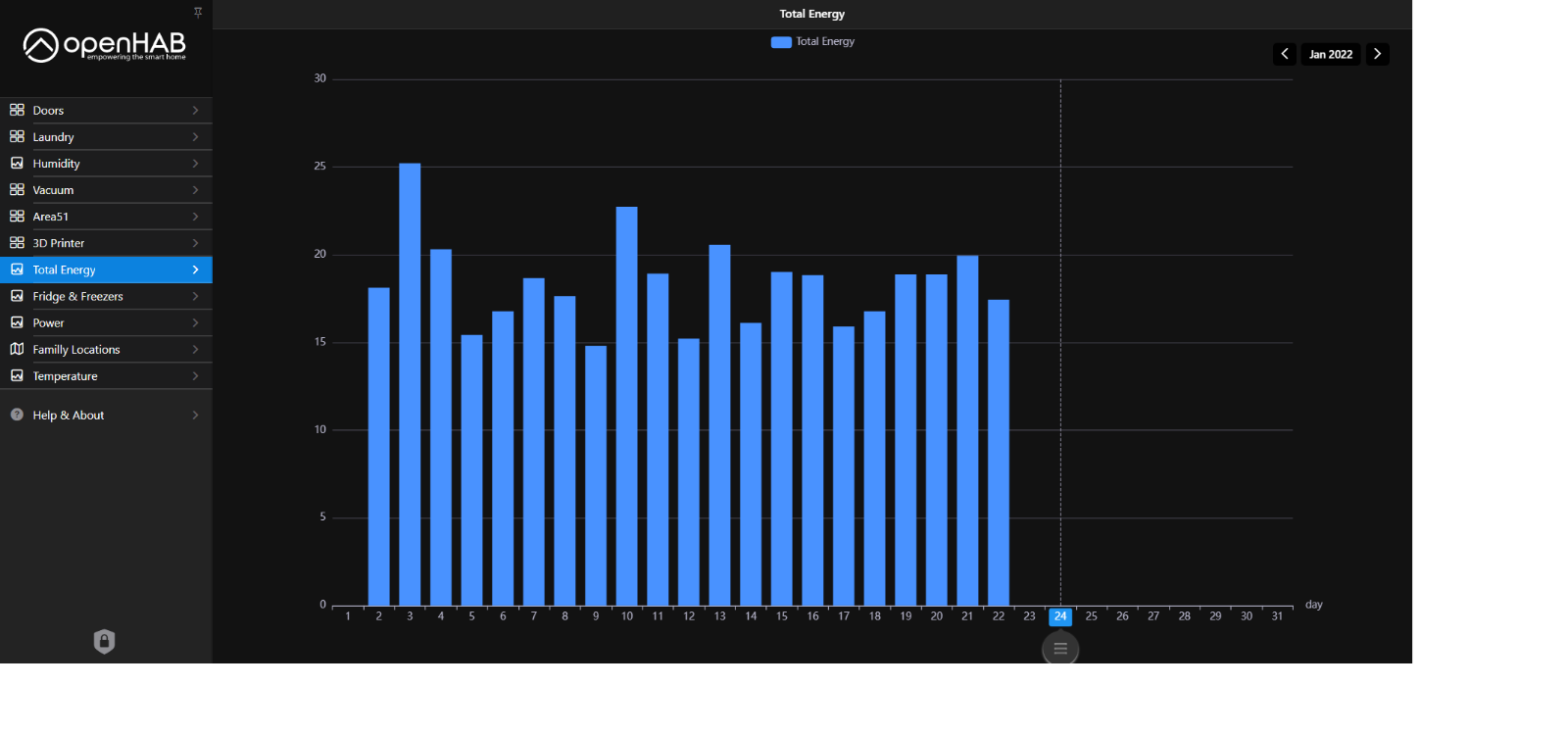Viewport: 1568px width, 735px height.
Task: Click the Laundry grid icon
Action: [x=17, y=136]
